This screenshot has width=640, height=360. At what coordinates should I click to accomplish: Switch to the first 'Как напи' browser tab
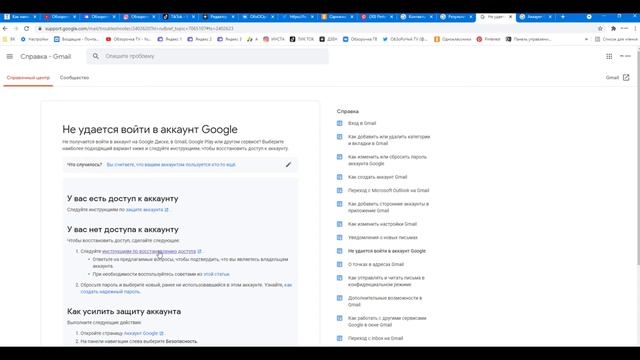(20, 17)
